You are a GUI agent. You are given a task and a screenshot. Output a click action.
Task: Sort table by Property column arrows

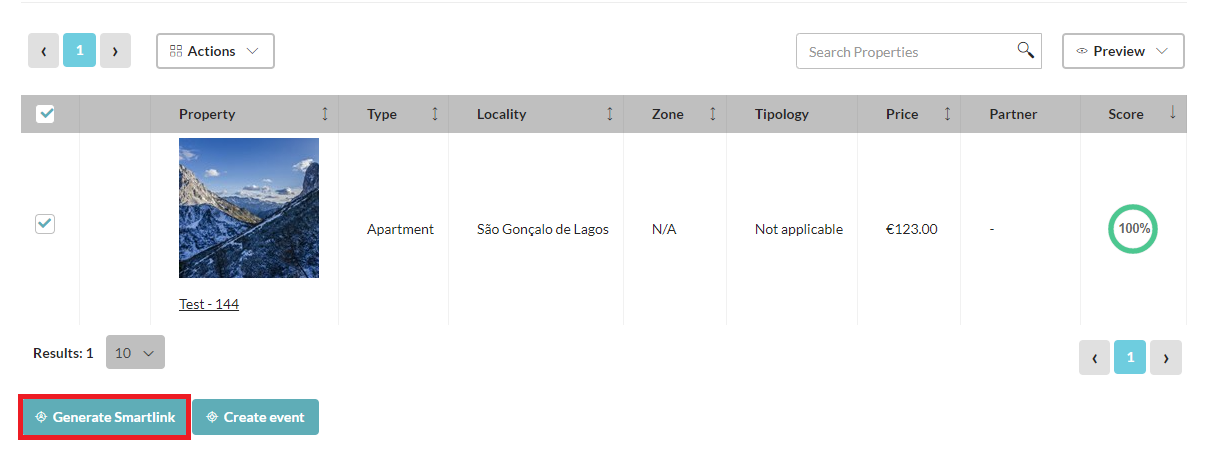[x=324, y=114]
